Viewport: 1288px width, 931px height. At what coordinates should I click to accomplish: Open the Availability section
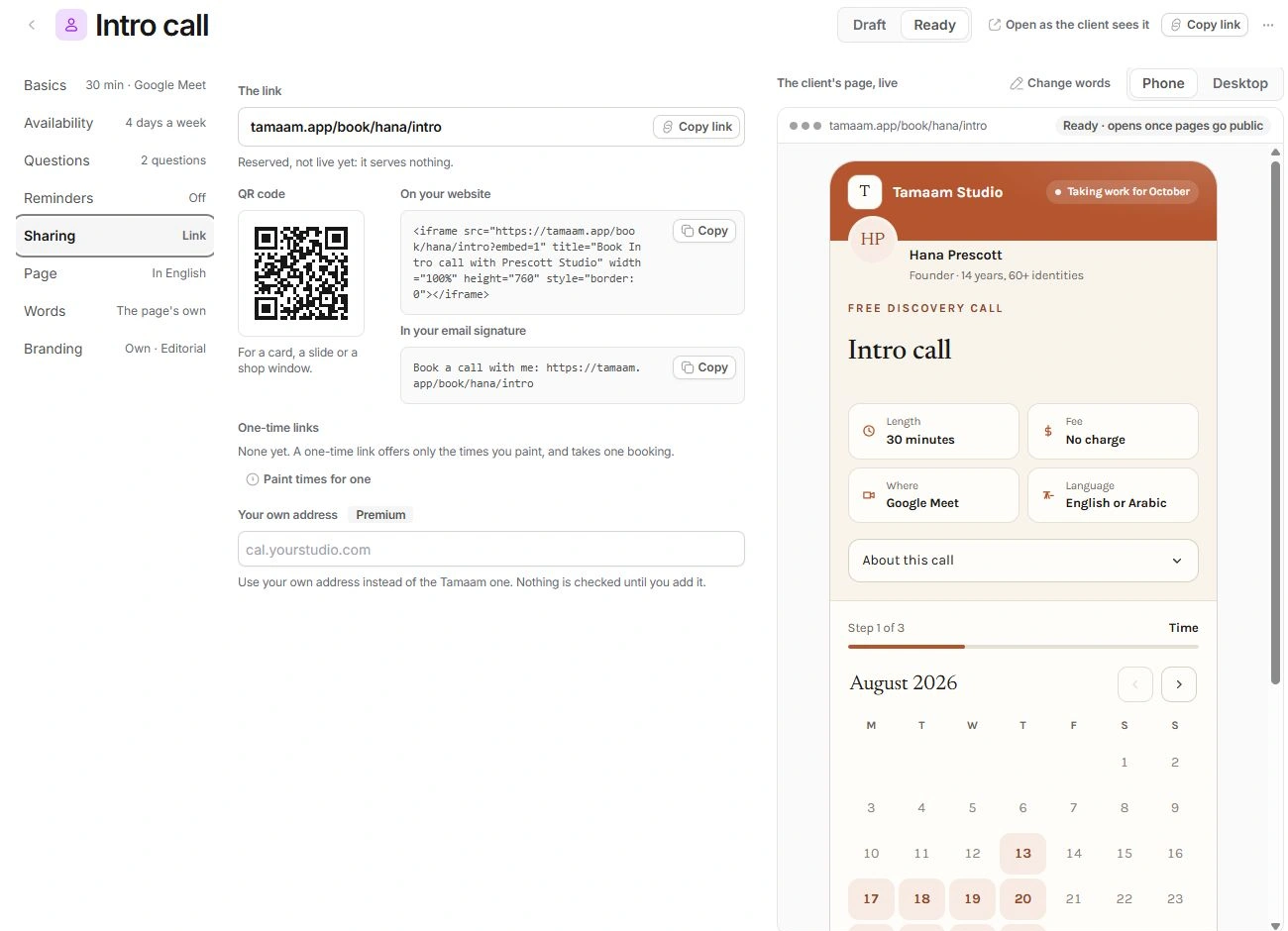115,123
